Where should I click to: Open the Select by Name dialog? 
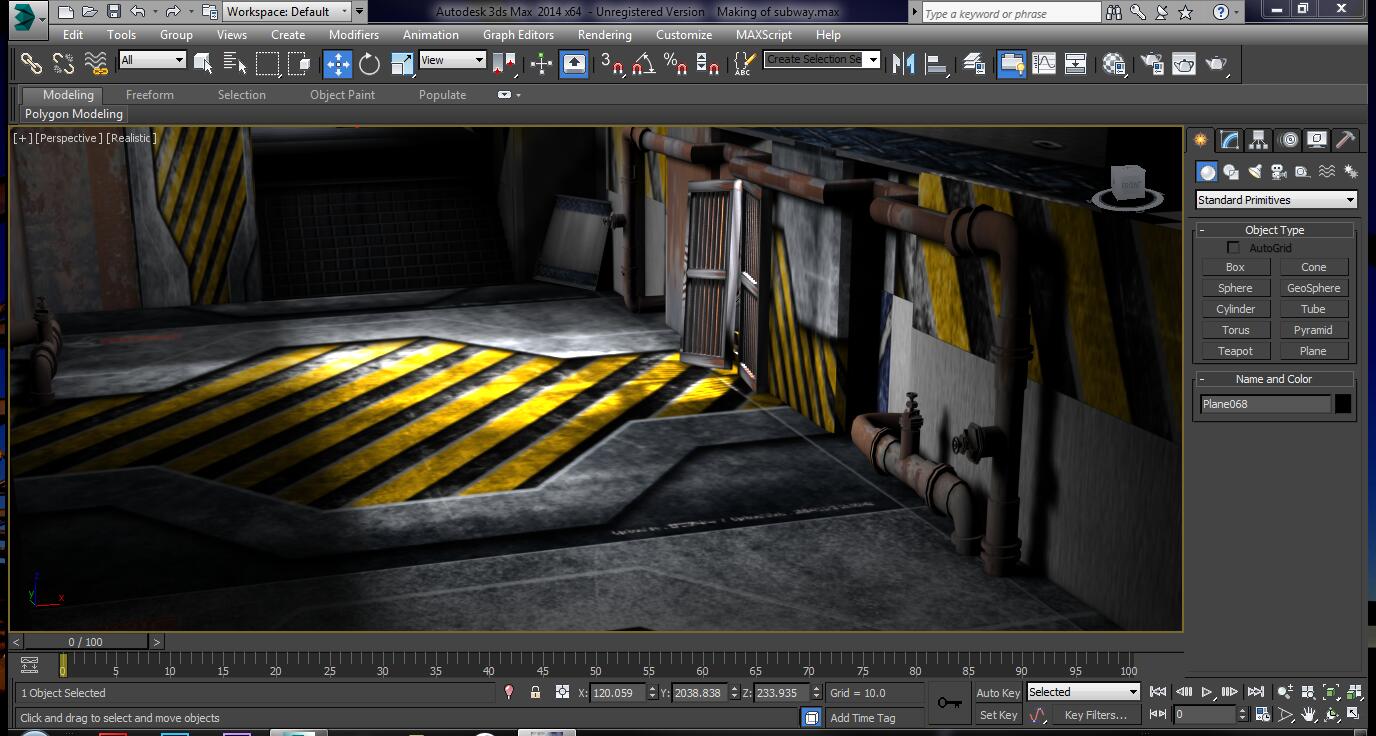[x=235, y=64]
